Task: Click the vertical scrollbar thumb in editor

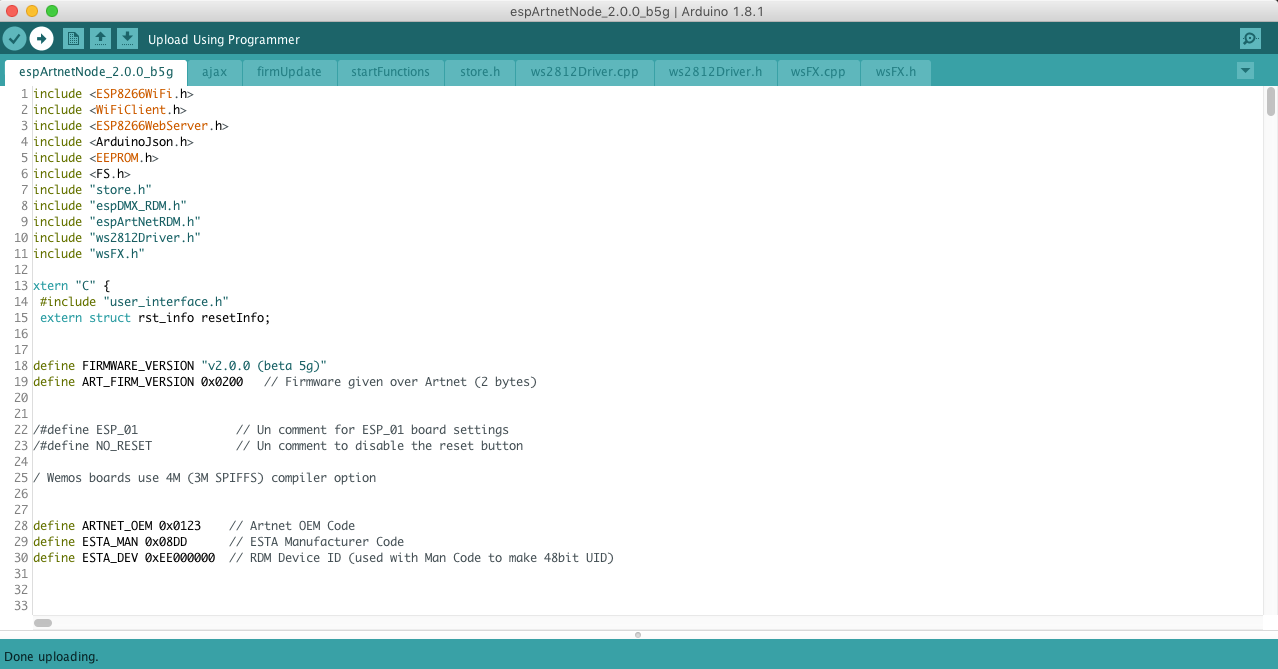Action: (1271, 102)
